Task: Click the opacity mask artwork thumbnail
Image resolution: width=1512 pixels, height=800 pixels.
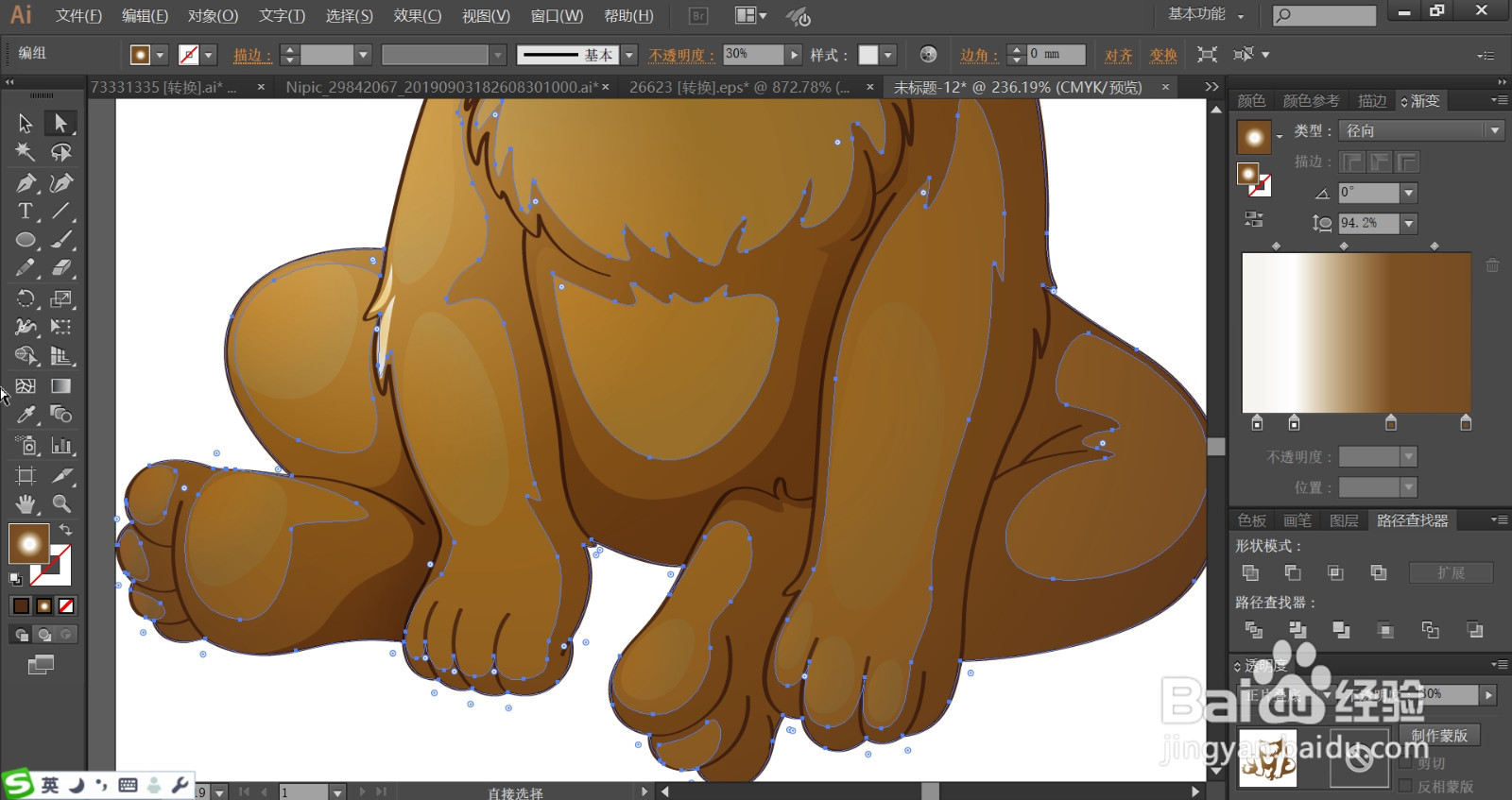Action: (1267, 757)
